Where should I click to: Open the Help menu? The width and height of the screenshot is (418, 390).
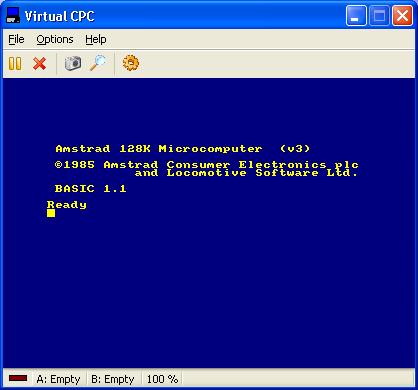click(x=96, y=39)
